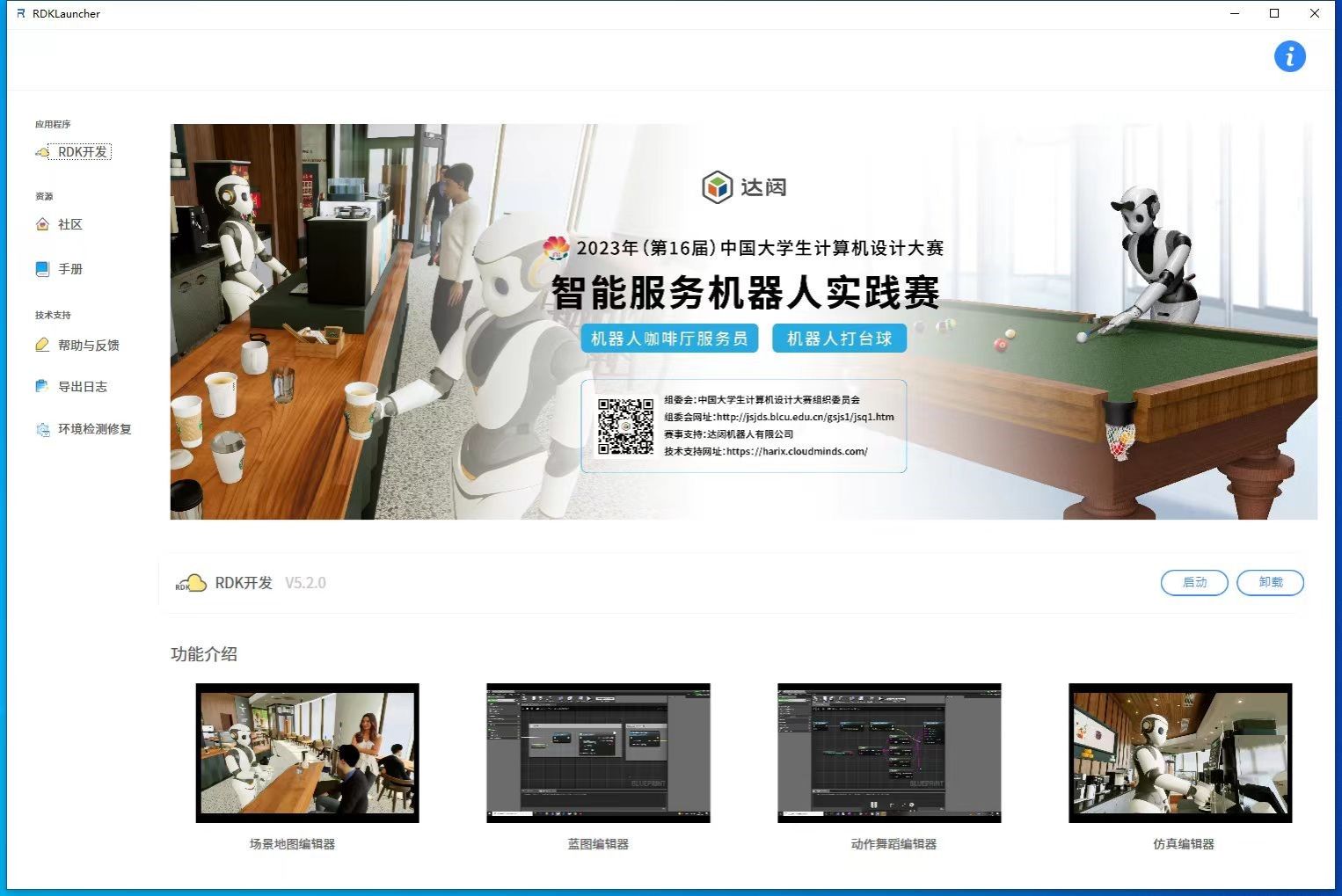The image size is (1342, 896).
Task: Open the 场景地图编辑器 thumbnail
Action: click(307, 753)
